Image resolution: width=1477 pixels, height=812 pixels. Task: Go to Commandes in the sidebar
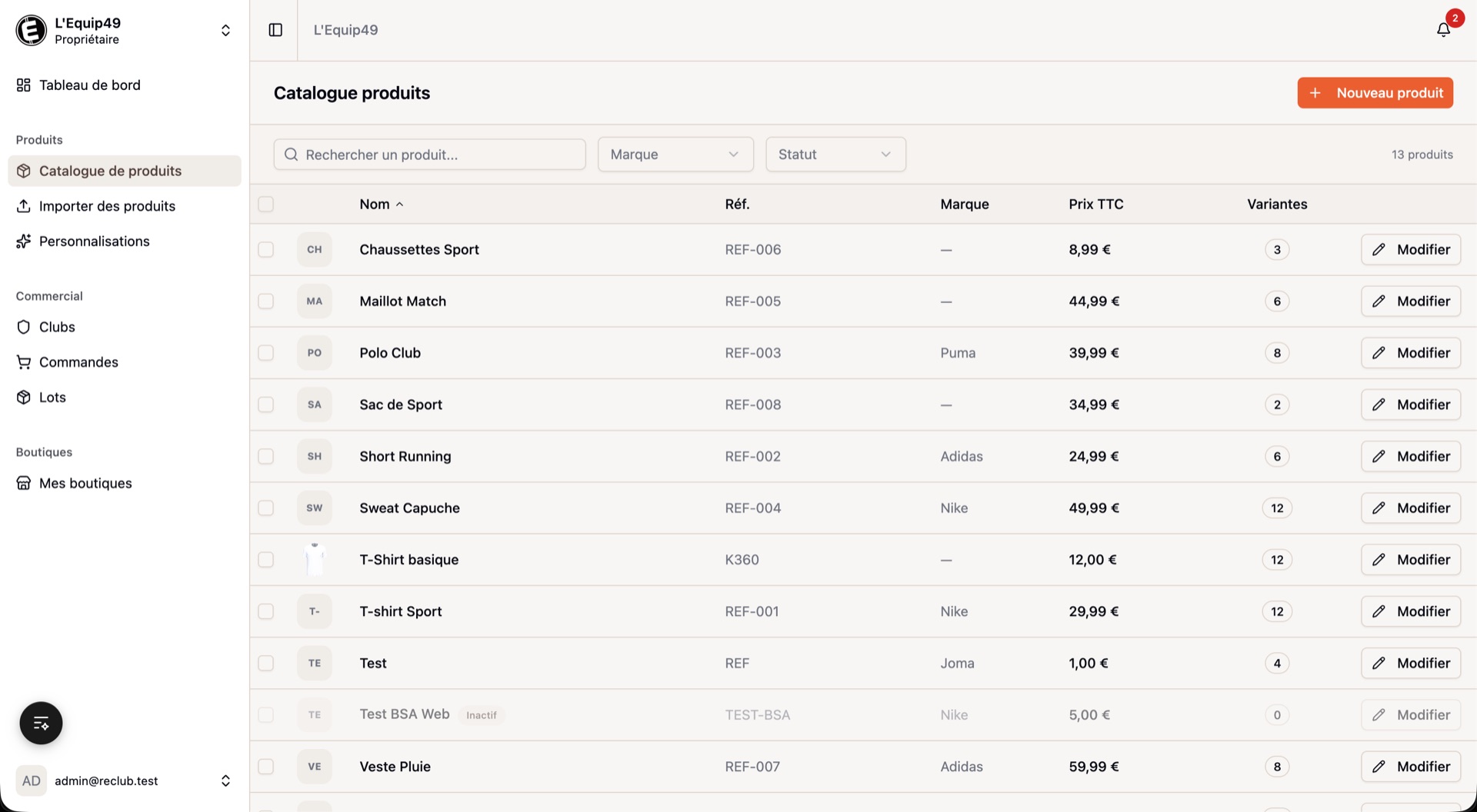(78, 362)
